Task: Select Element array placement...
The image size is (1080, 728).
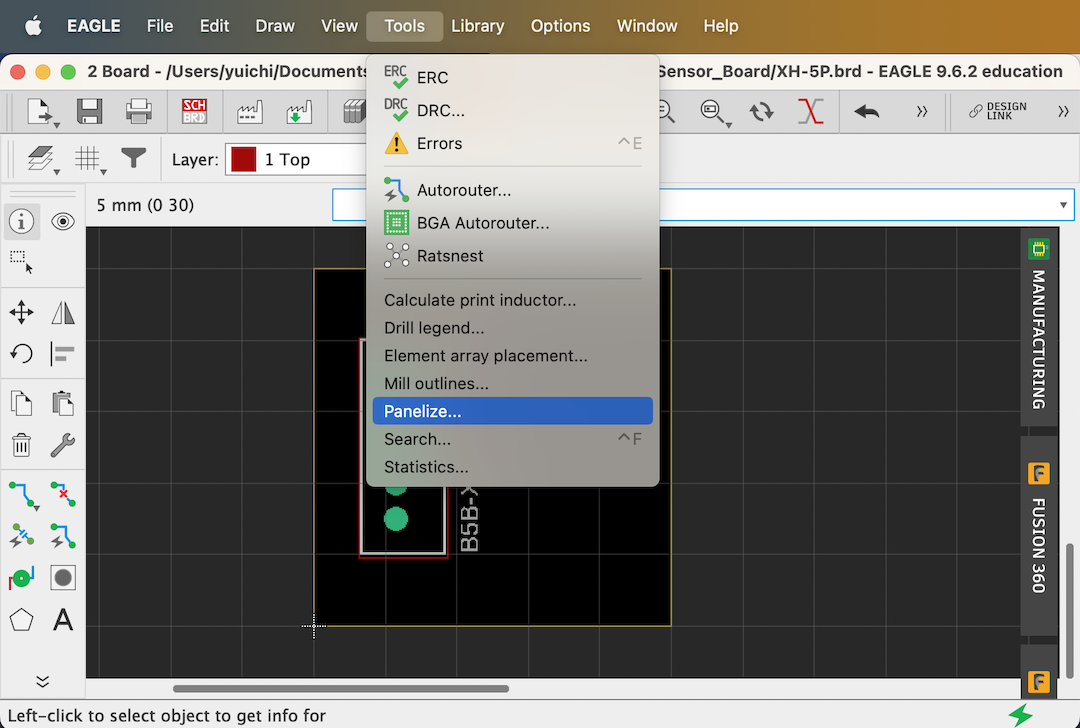Action: coord(512,355)
